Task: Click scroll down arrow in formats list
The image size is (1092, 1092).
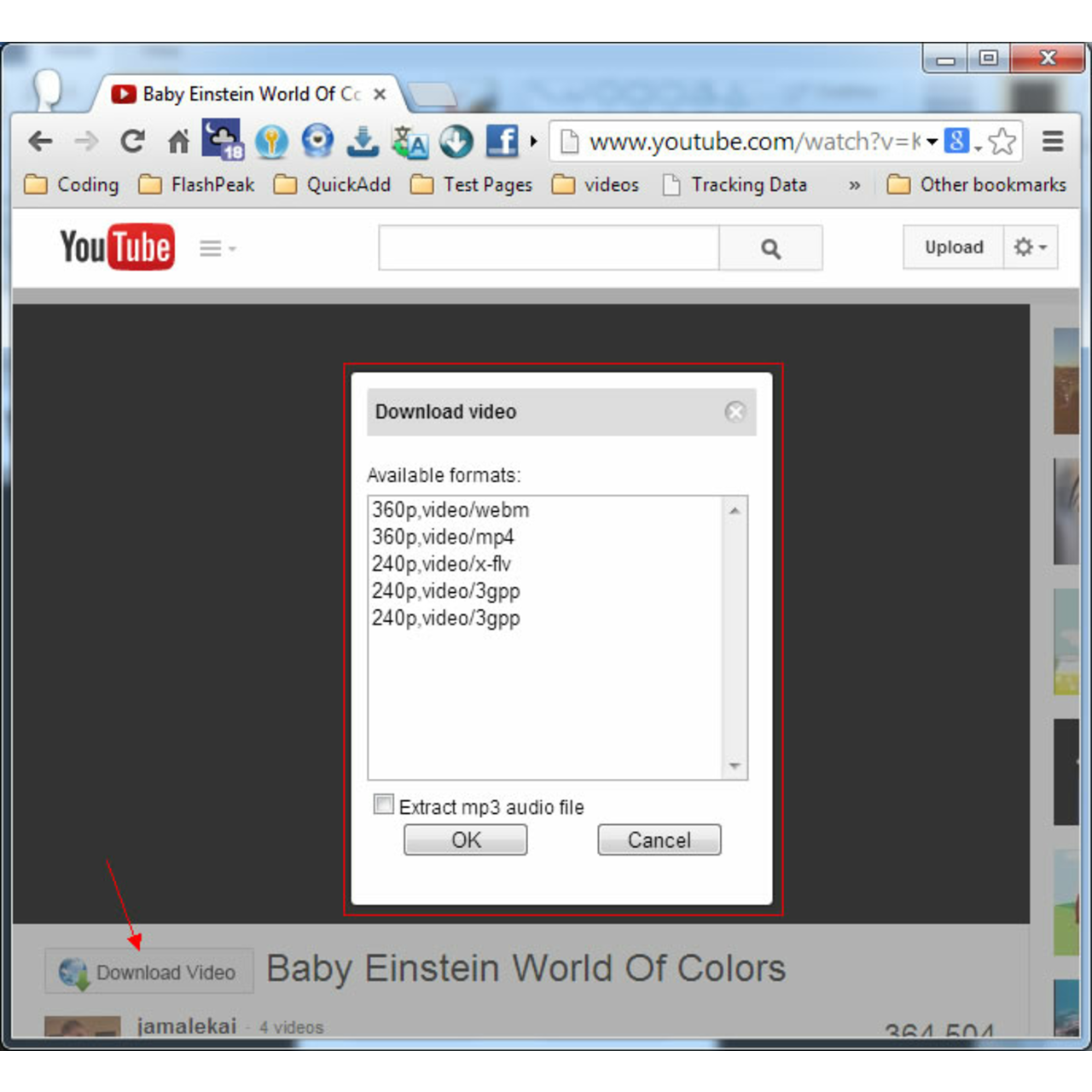Action: [x=735, y=766]
